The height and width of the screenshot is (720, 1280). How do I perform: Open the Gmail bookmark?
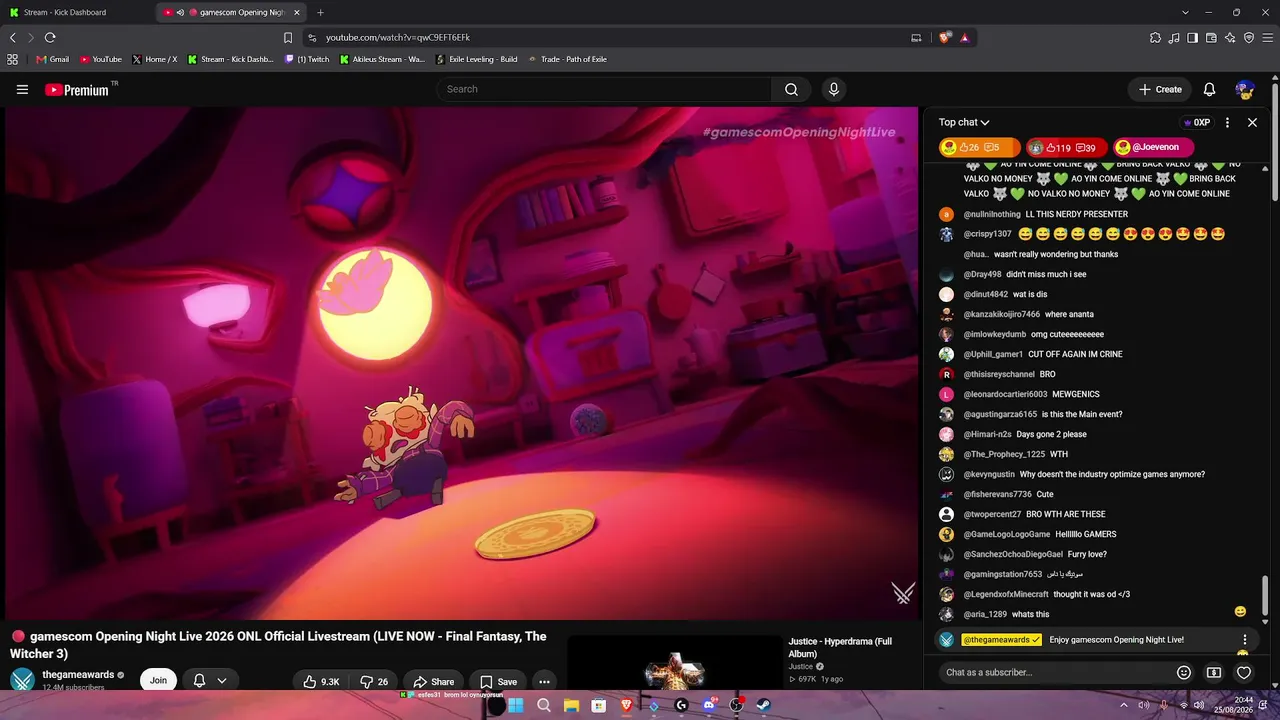pos(53,59)
